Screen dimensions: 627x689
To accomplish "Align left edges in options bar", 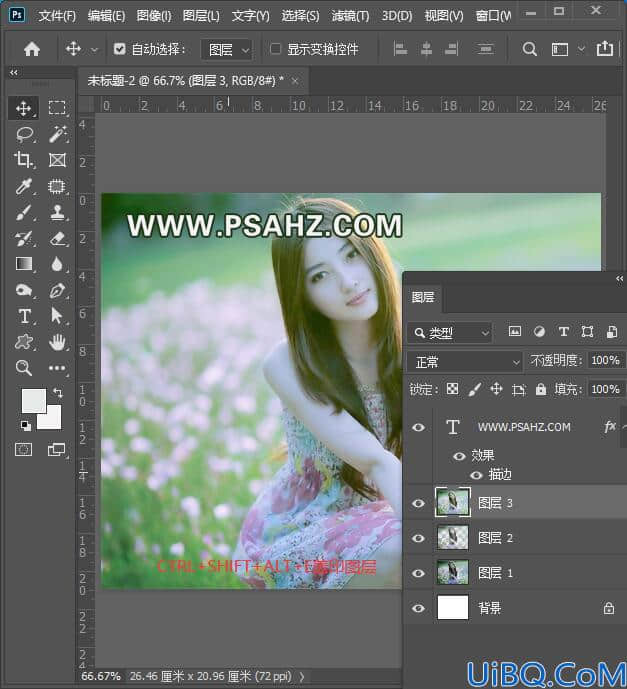I will coord(400,49).
